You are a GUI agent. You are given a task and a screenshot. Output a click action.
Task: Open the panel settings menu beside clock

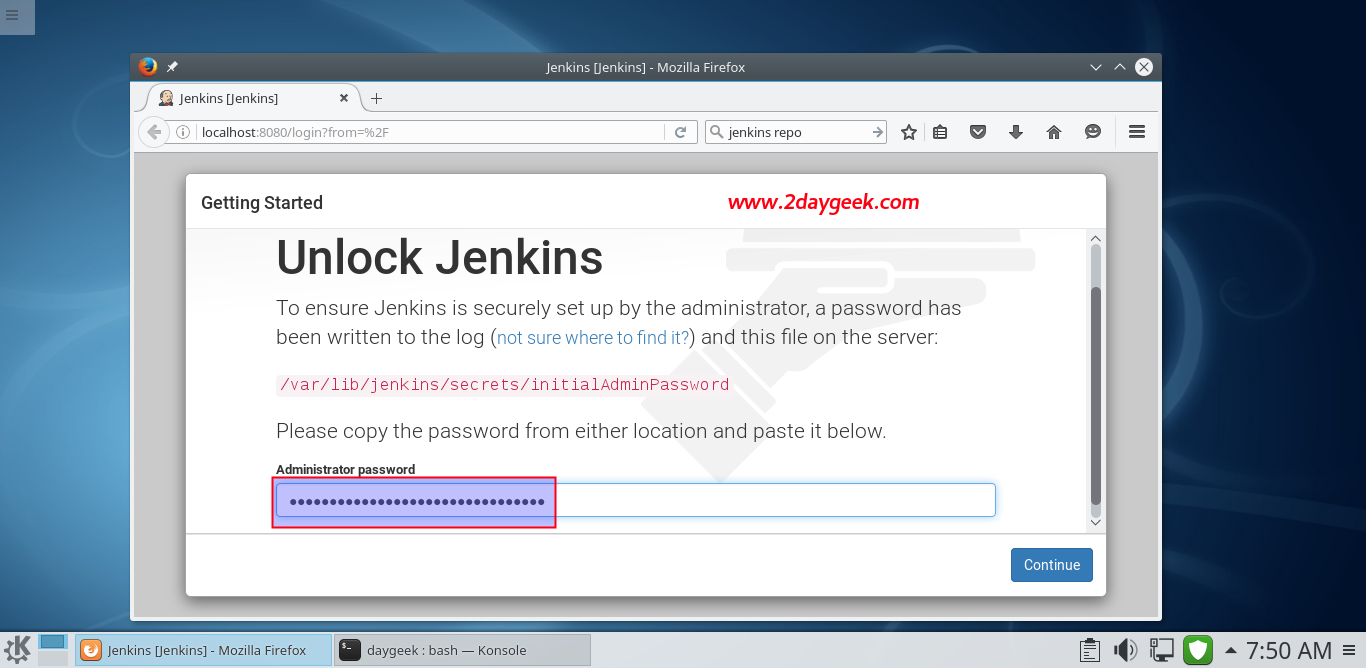click(1350, 650)
